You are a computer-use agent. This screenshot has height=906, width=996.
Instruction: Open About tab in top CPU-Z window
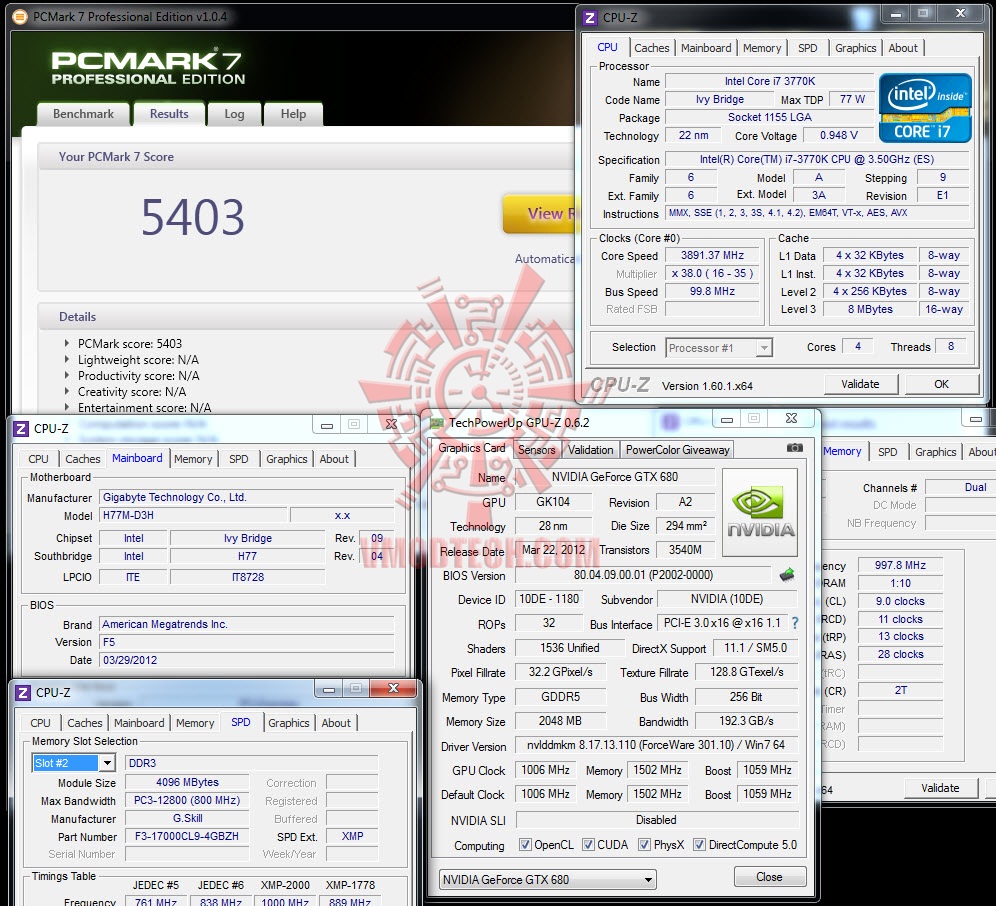click(903, 48)
